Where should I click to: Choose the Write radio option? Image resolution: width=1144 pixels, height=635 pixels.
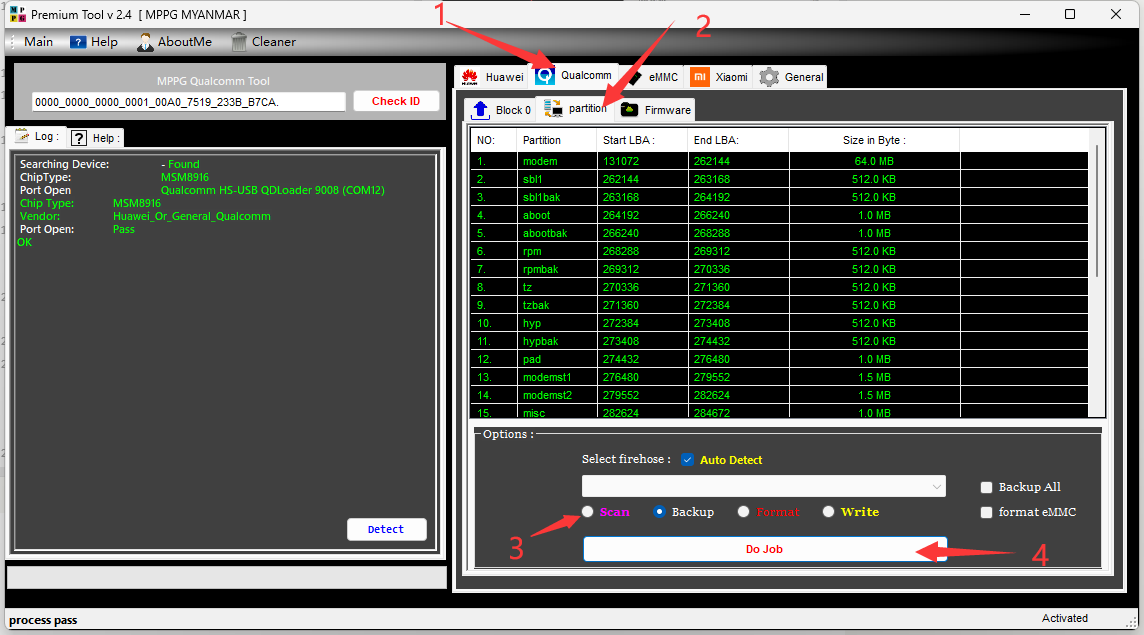828,512
